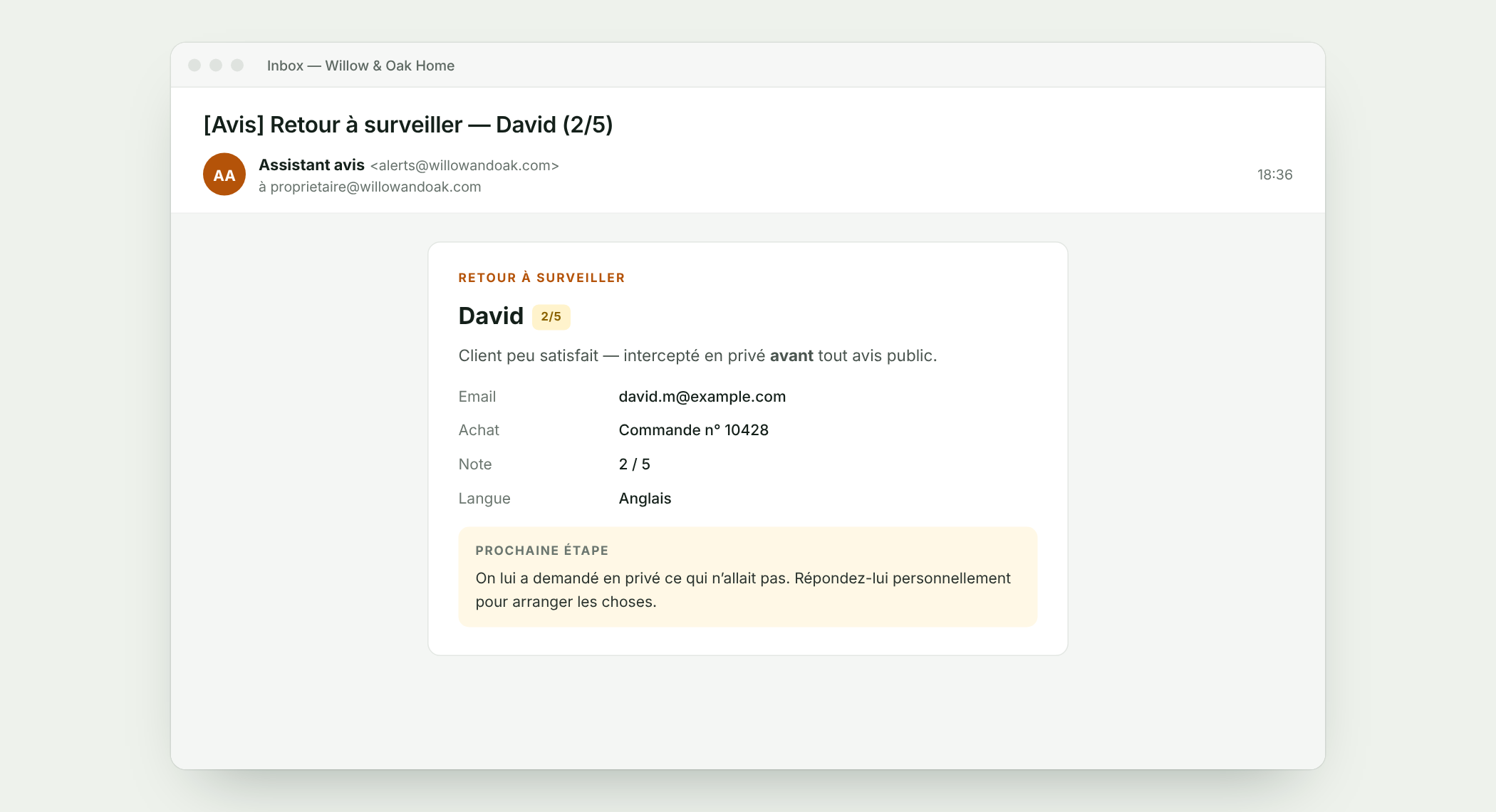Click the Anglais language value
This screenshot has width=1496, height=812.
point(645,499)
